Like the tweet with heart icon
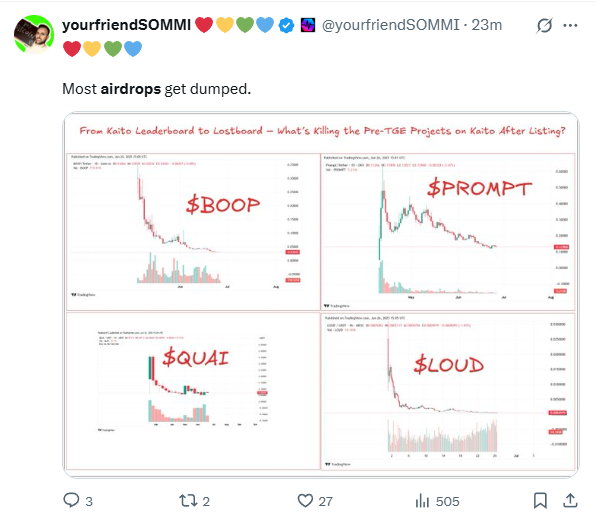Image resolution: width=596 pixels, height=521 pixels. [x=305, y=500]
